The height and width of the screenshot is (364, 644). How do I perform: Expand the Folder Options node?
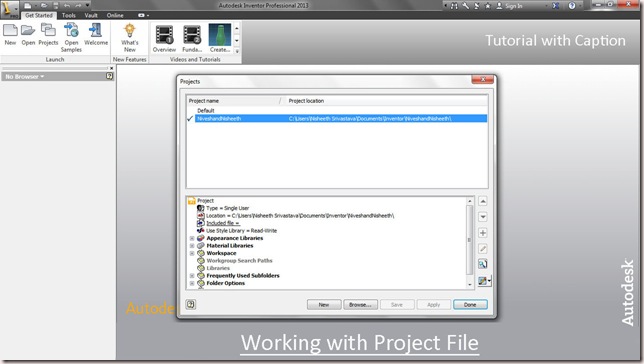[192, 283]
